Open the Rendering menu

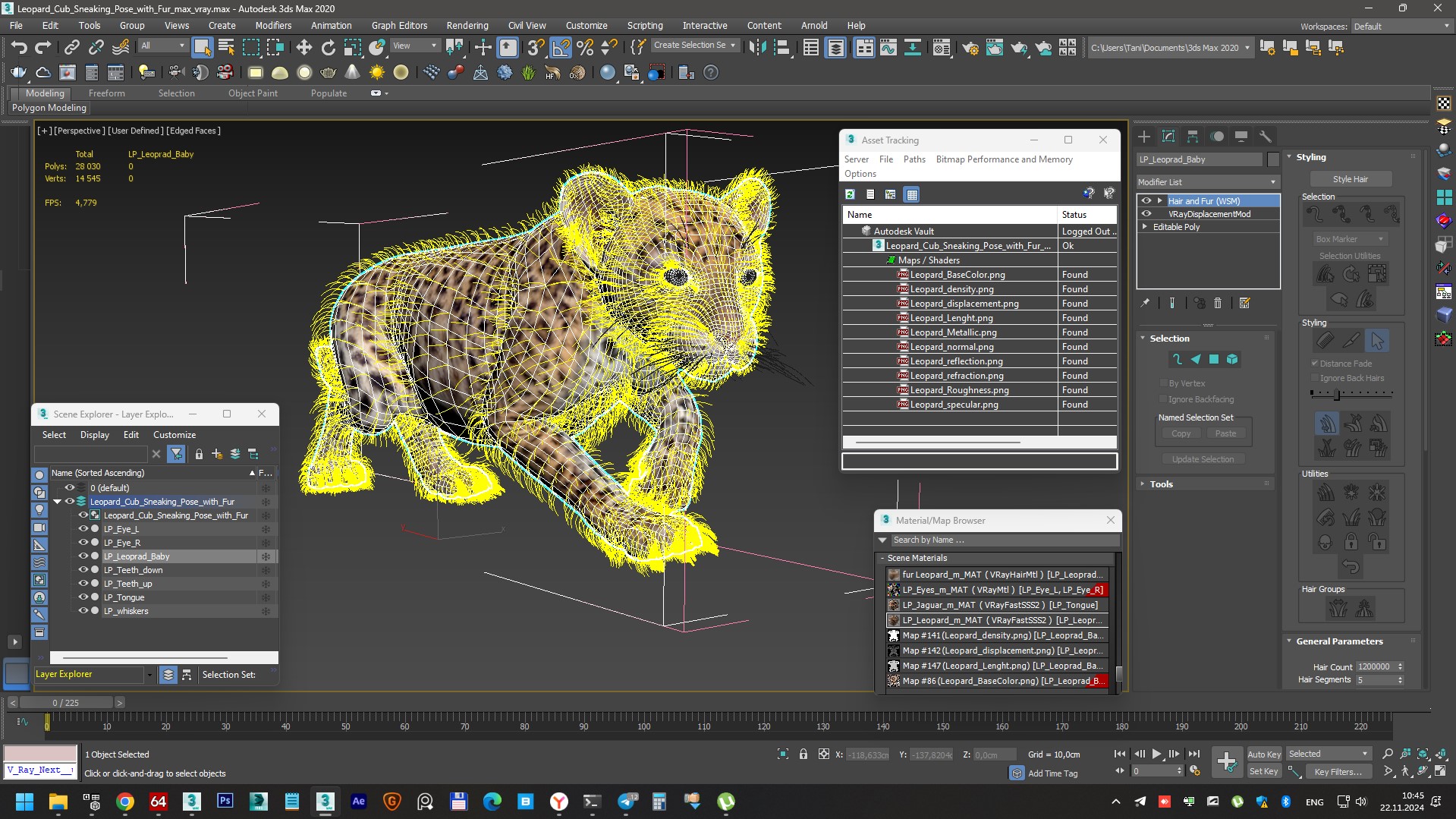pos(467,25)
